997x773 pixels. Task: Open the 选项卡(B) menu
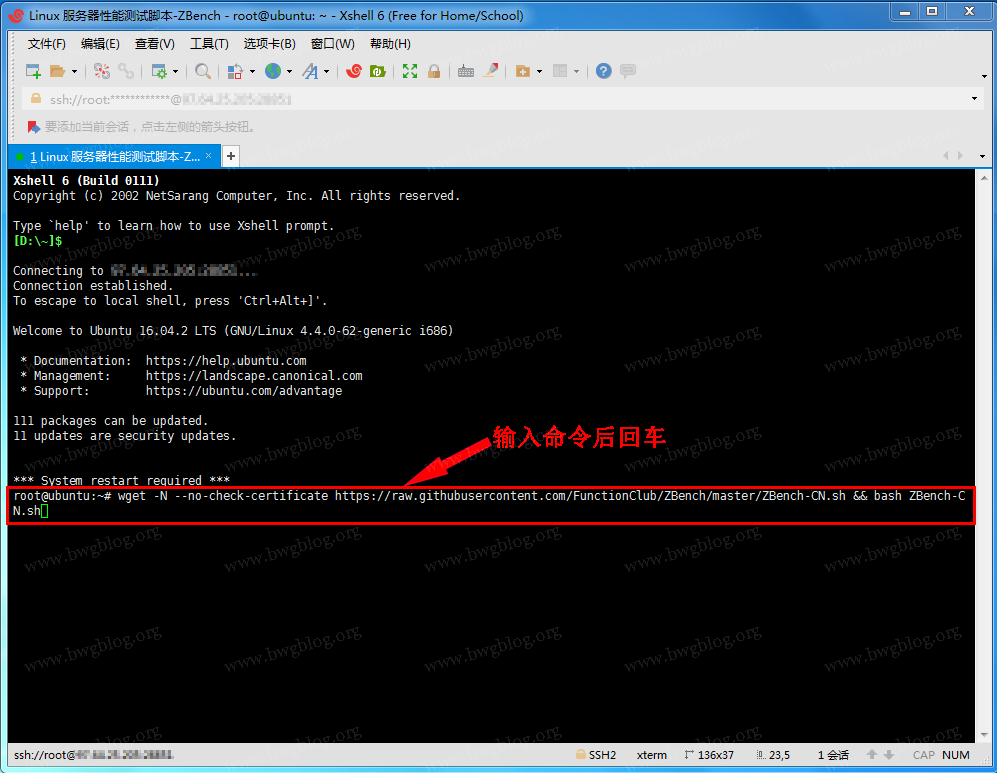pos(270,44)
